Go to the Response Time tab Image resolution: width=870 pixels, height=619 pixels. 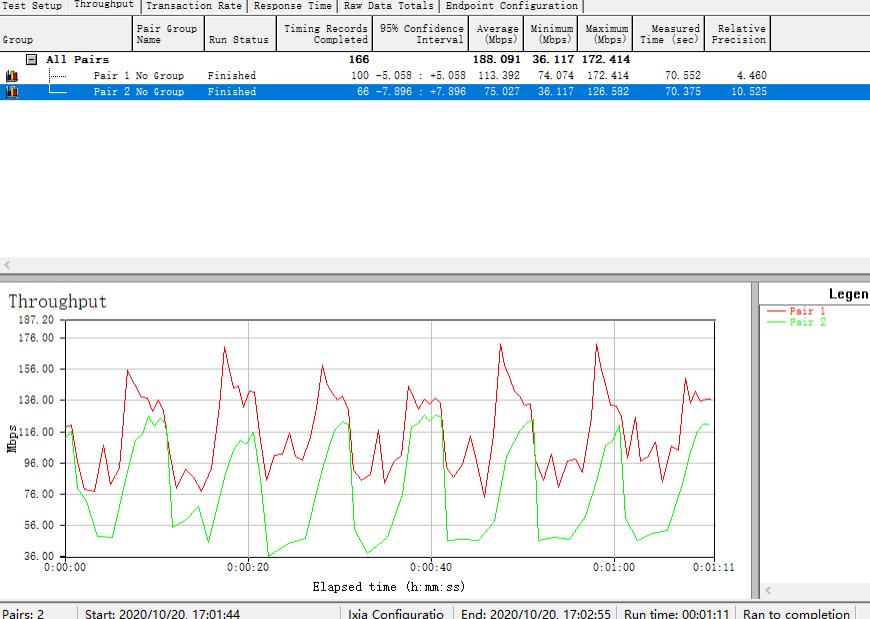pos(292,6)
